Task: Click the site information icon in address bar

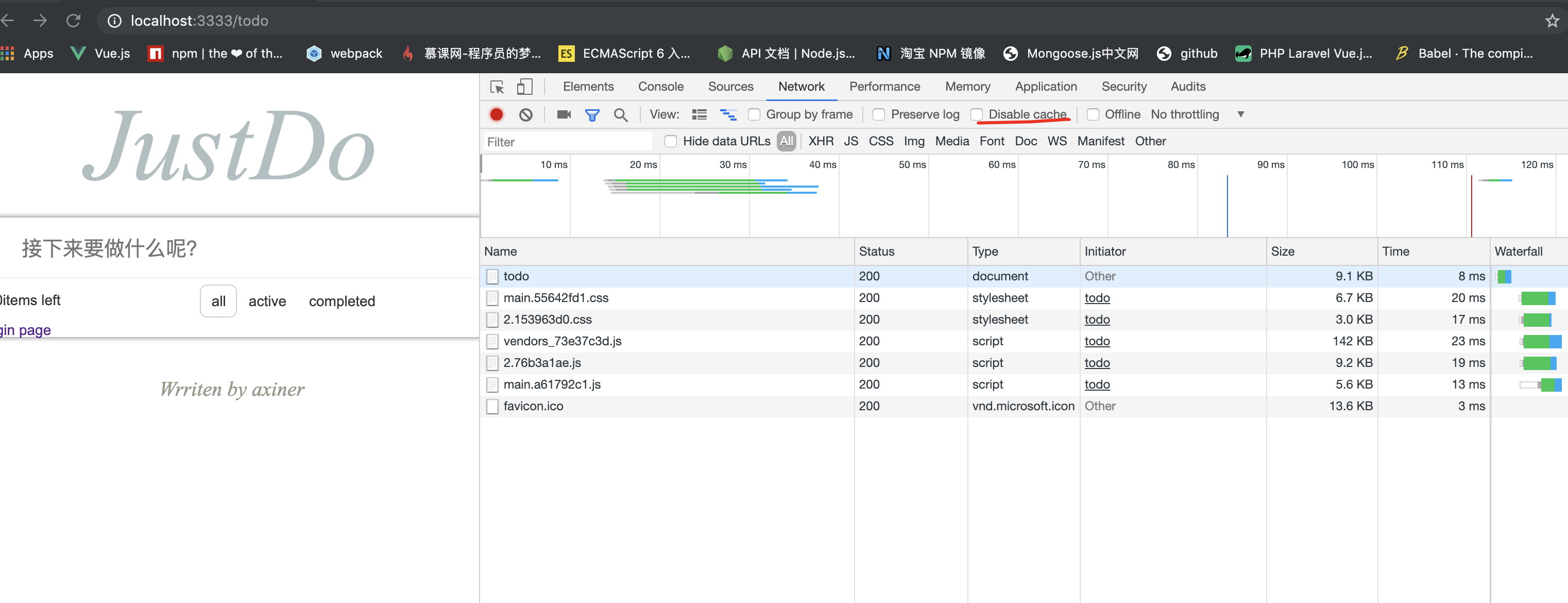Action: pyautogui.click(x=114, y=21)
